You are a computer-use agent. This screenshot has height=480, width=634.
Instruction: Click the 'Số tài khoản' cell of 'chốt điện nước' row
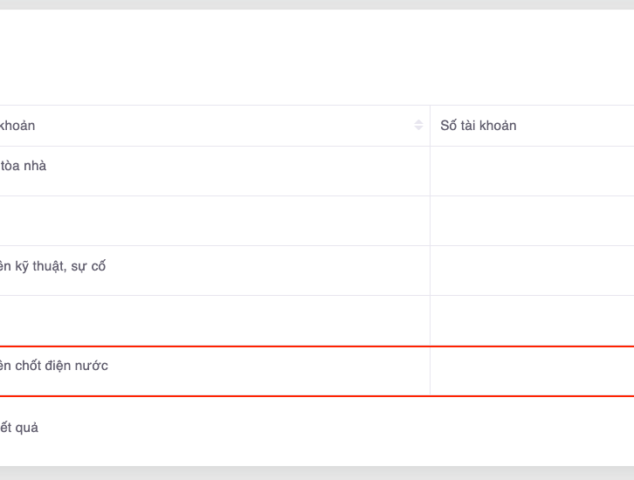click(532, 371)
